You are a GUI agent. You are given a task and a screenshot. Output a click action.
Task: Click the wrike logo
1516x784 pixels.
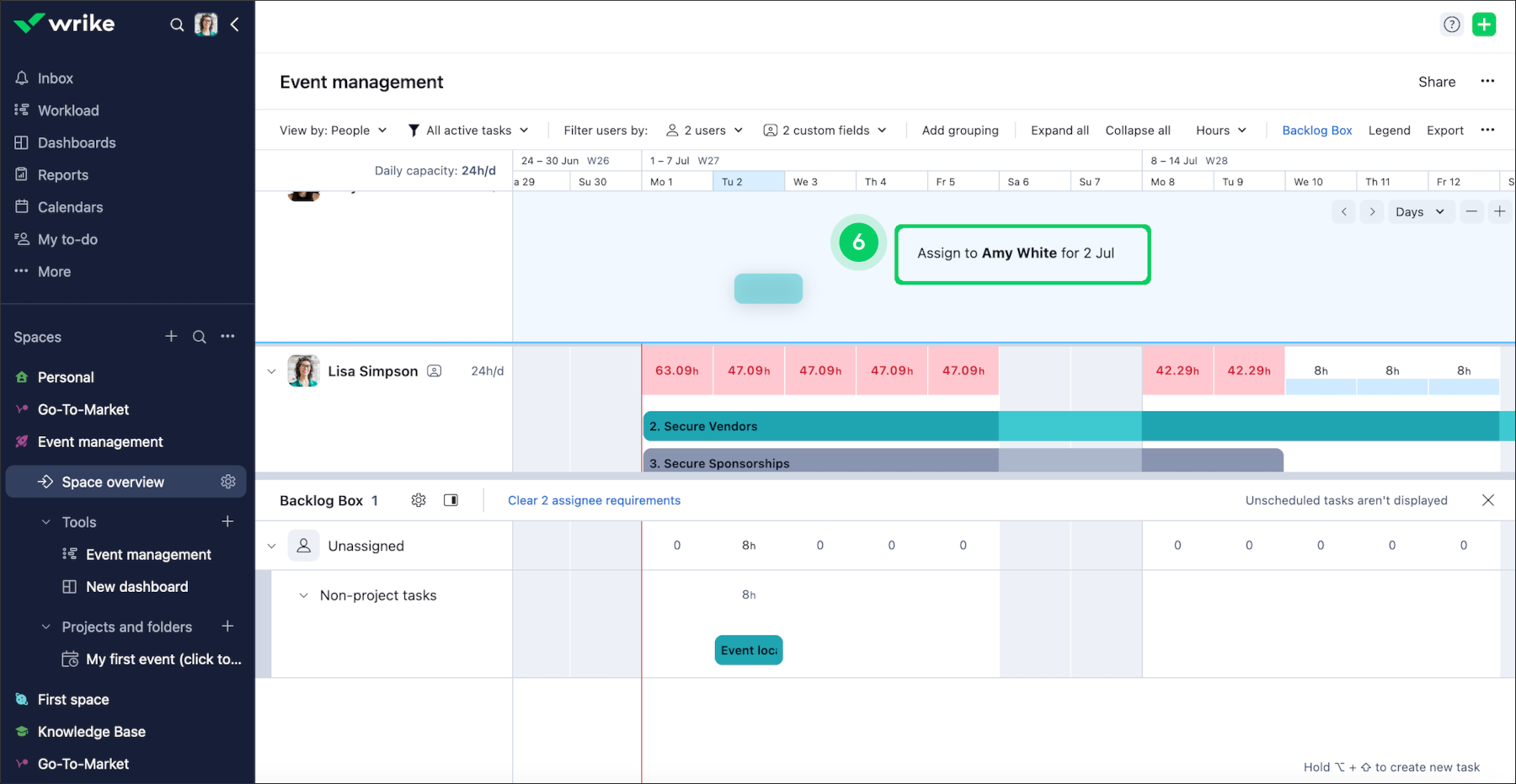(x=65, y=24)
